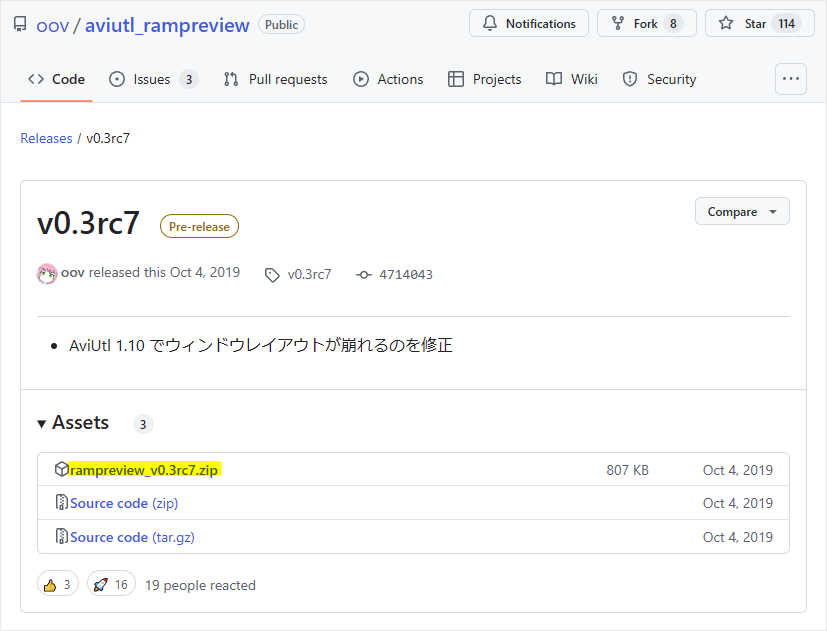Download Source code (zip)
The width and height of the screenshot is (827, 631).
pyautogui.click(x=124, y=503)
